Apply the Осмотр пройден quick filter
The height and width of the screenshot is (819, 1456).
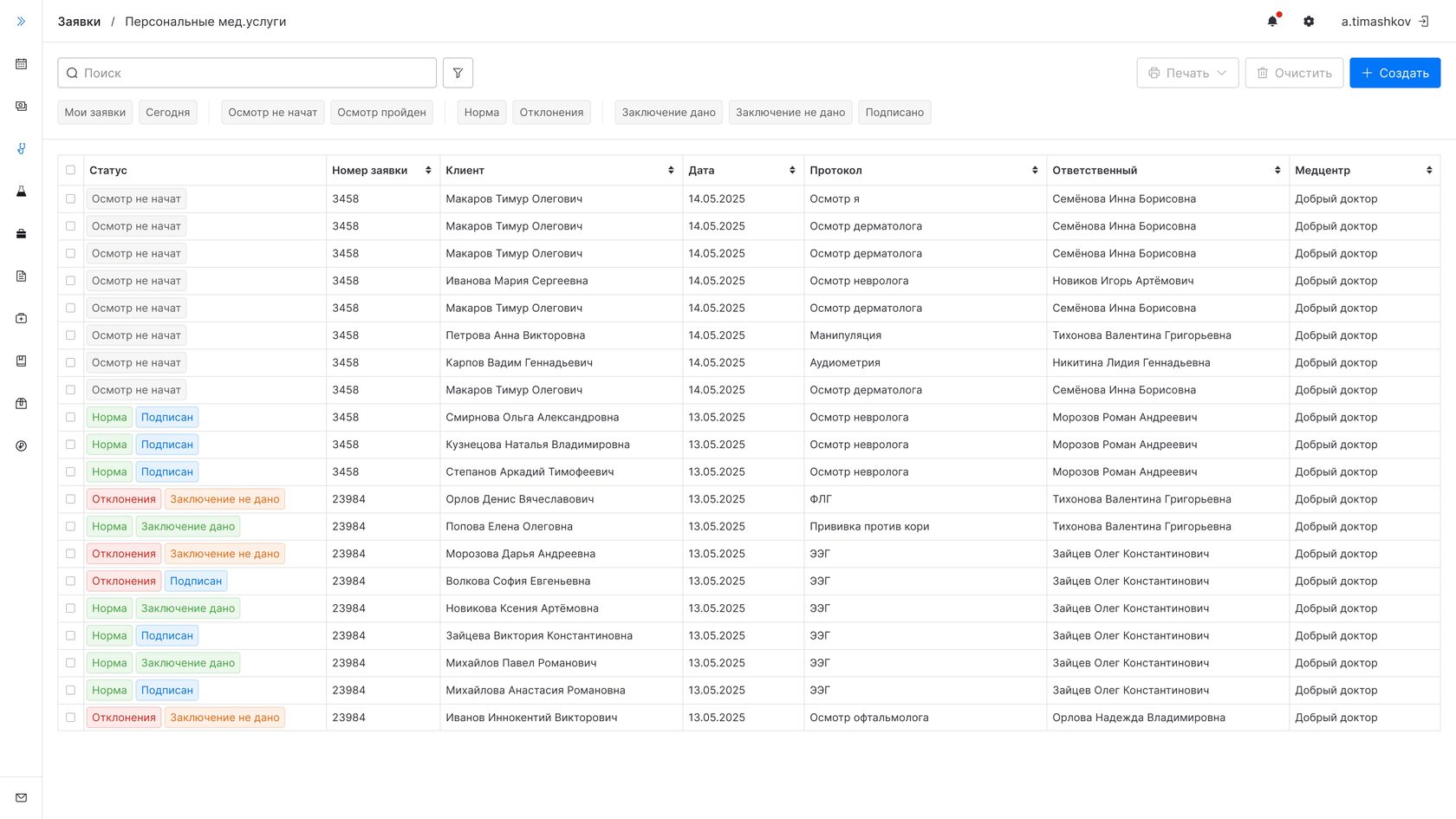(x=381, y=113)
